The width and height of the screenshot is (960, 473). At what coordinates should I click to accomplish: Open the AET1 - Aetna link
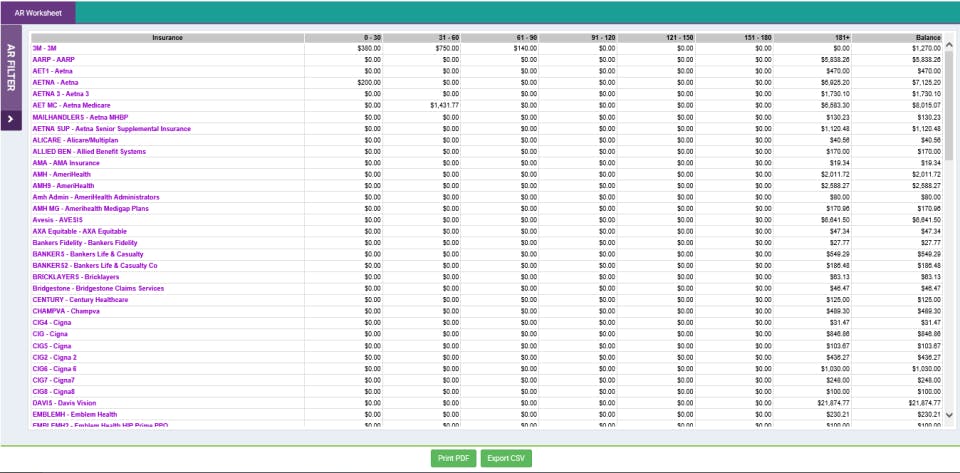pos(52,71)
